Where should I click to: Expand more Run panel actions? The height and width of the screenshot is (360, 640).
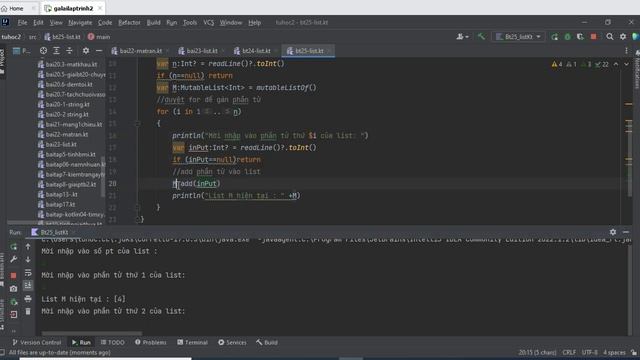(x=13, y=331)
